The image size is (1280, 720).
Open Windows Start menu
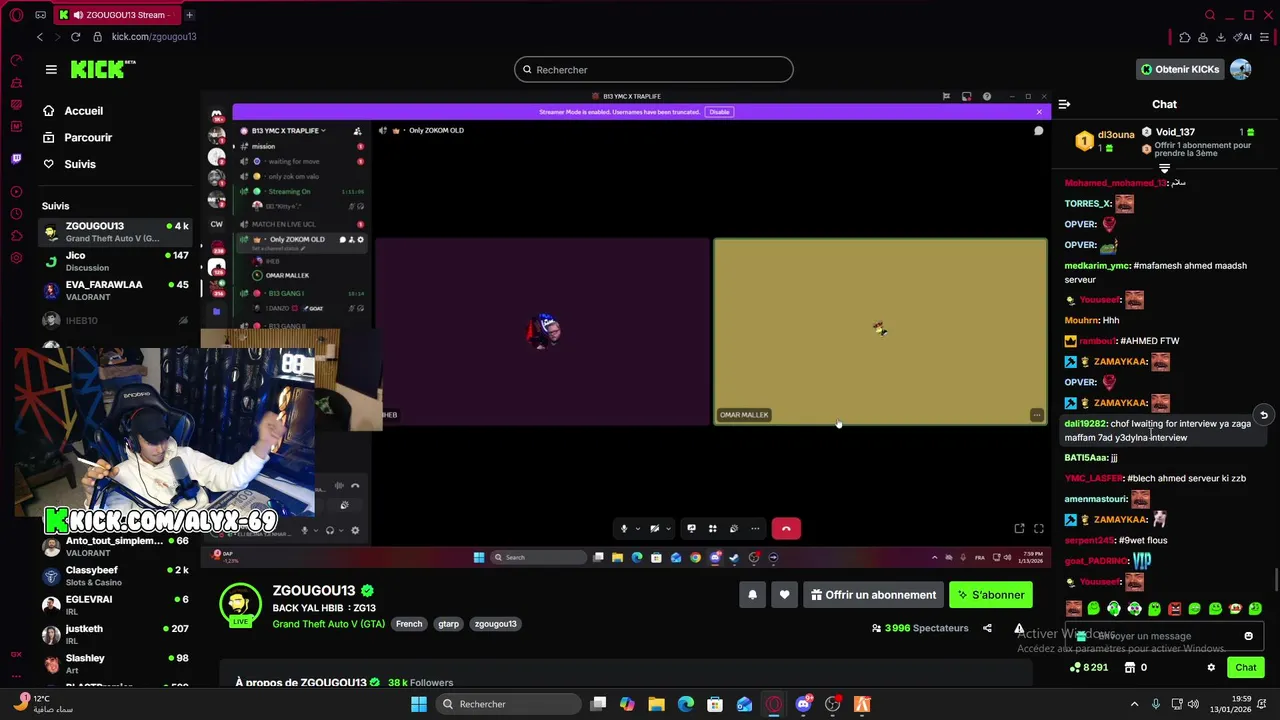pyautogui.click(x=419, y=704)
